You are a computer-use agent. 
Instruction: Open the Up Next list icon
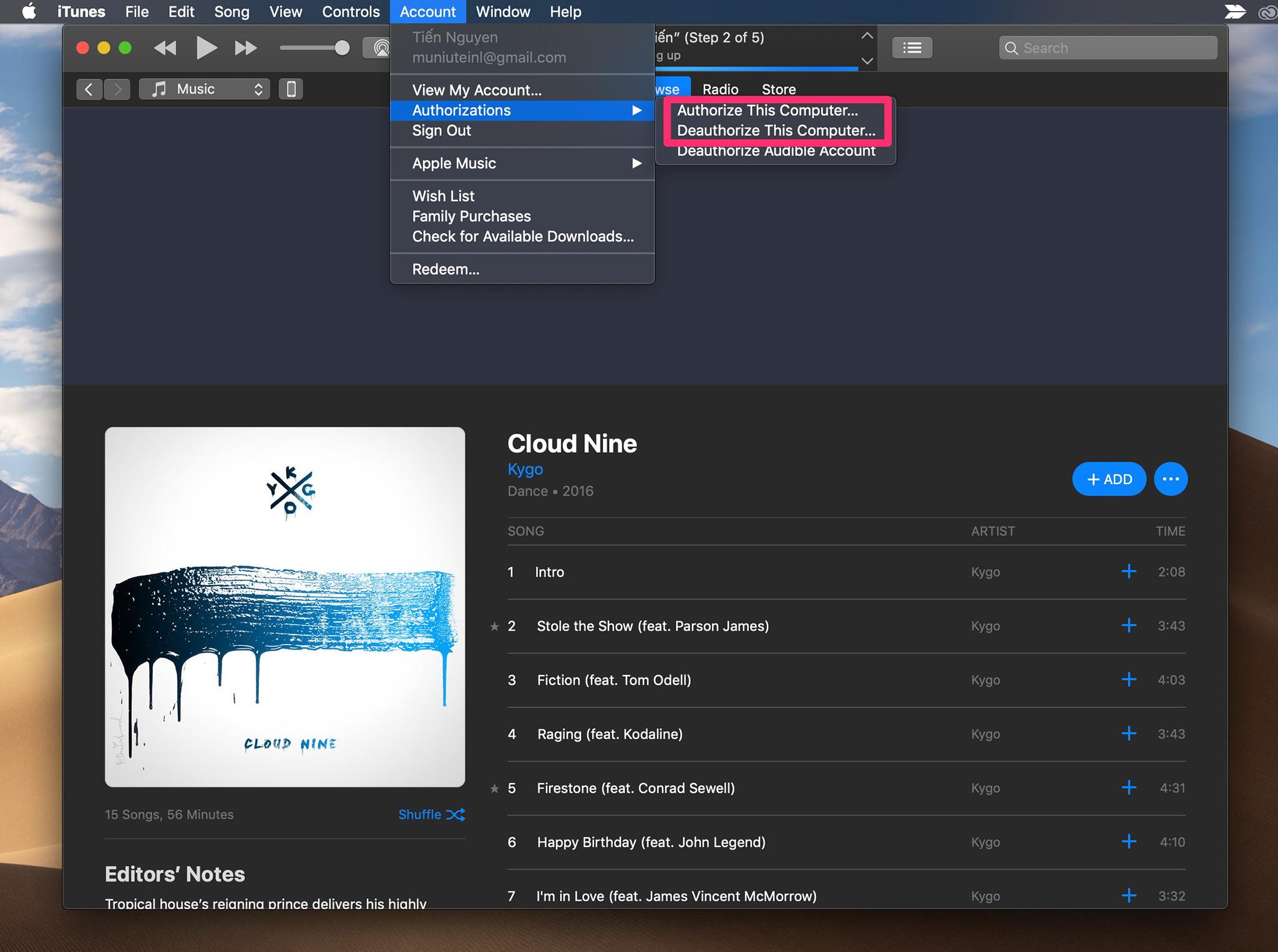tap(912, 48)
